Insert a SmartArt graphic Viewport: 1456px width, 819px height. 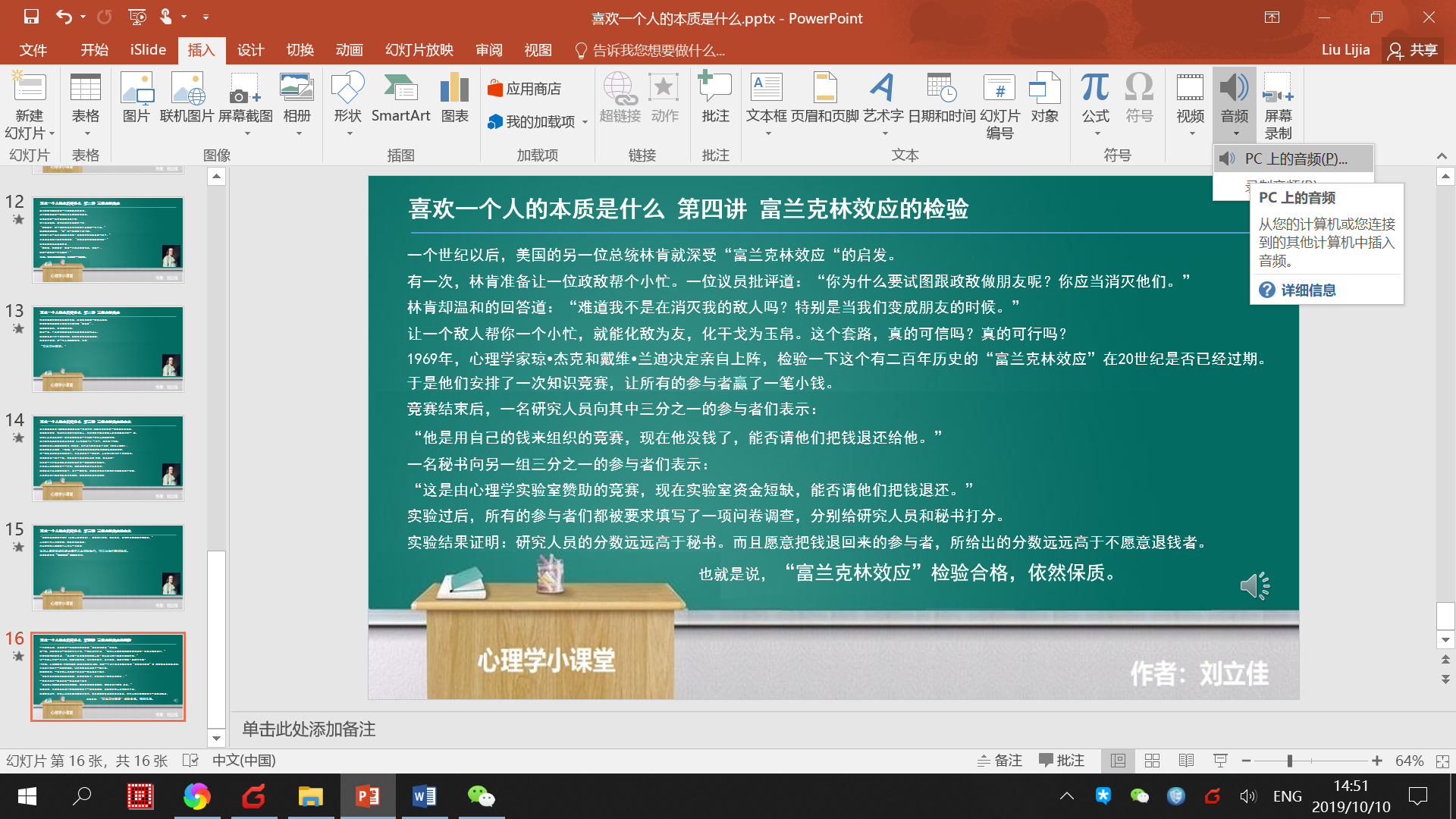(x=400, y=99)
